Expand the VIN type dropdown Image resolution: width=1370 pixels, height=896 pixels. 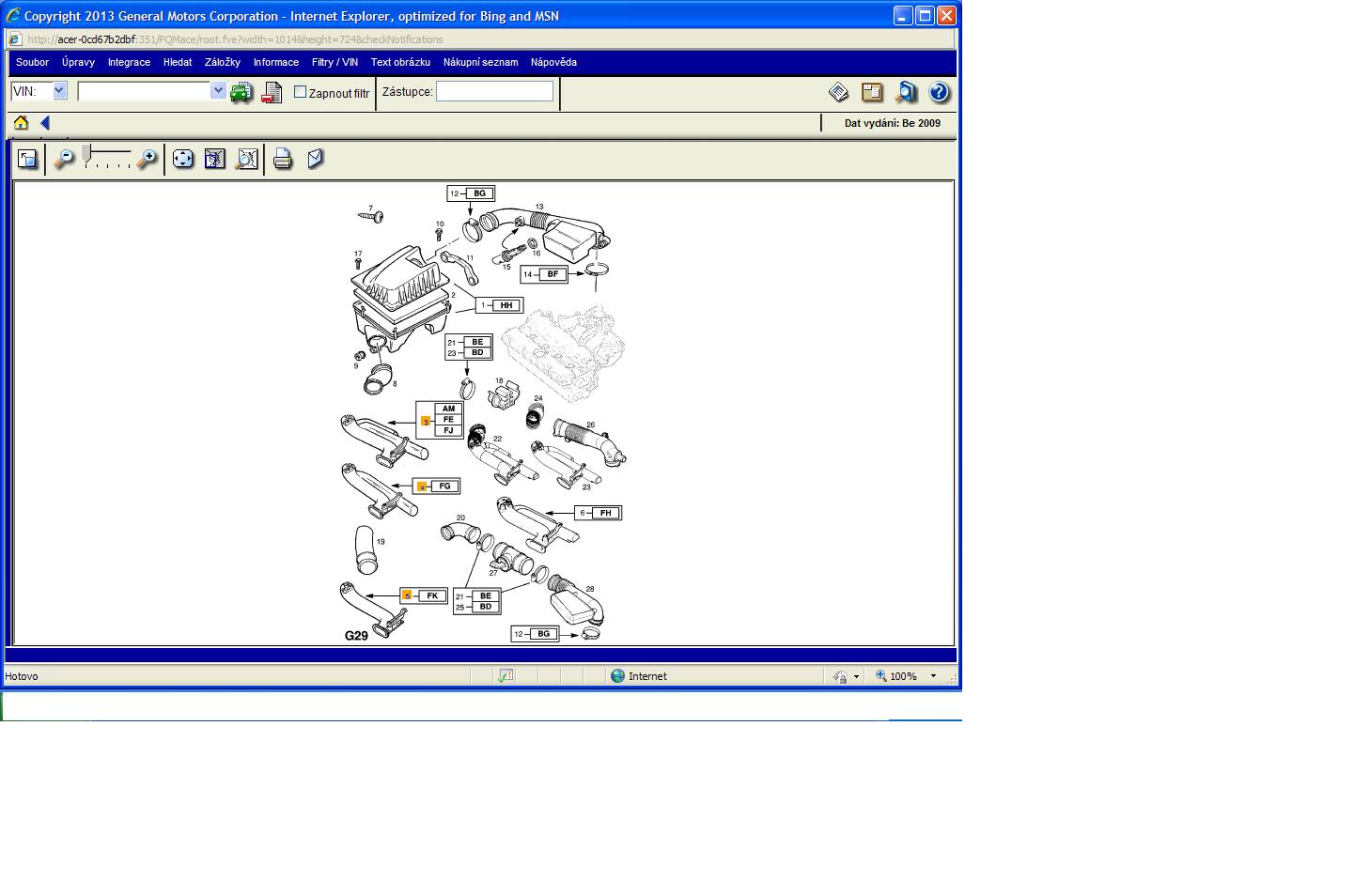tap(59, 91)
